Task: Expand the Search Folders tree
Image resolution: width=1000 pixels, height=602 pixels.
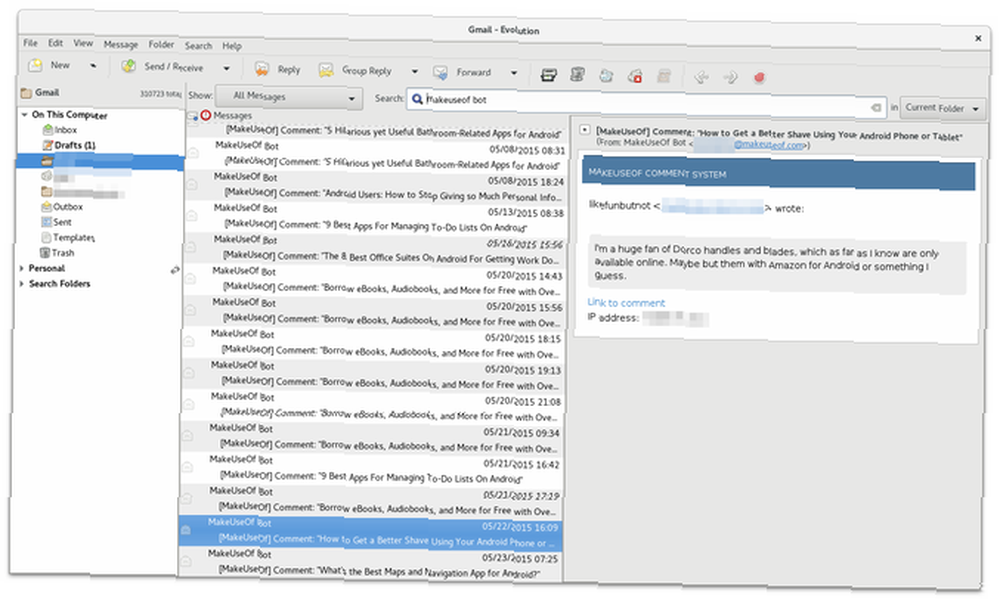Action: (x=22, y=283)
